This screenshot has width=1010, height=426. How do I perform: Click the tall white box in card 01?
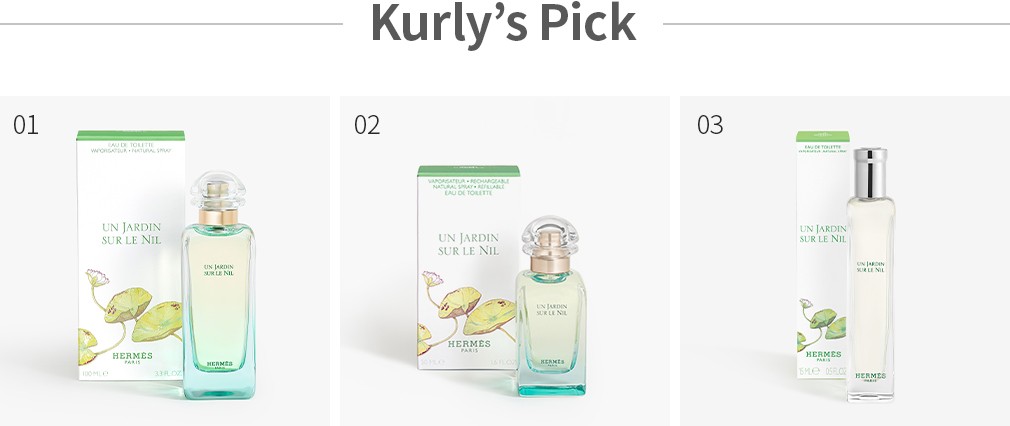click(x=131, y=255)
